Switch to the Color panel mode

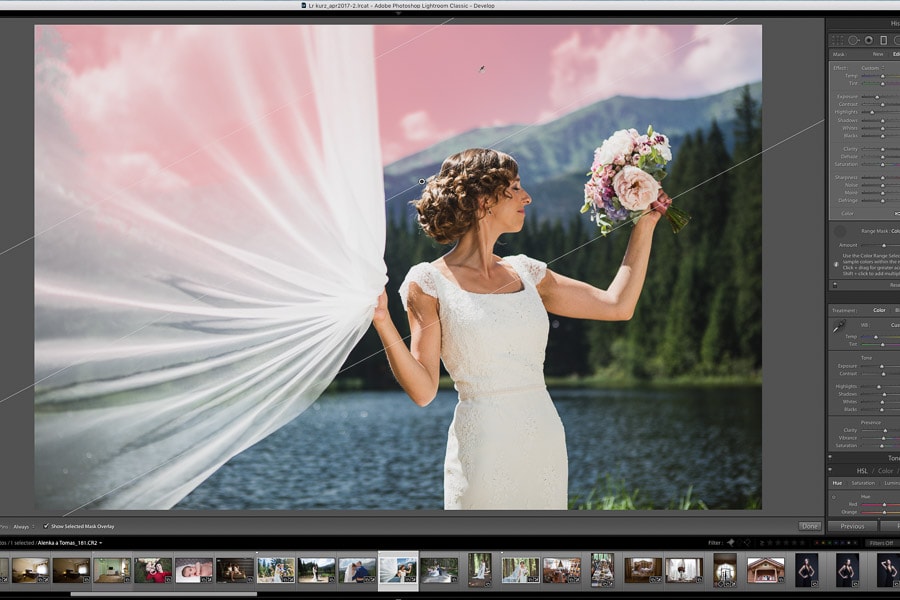[x=885, y=471]
